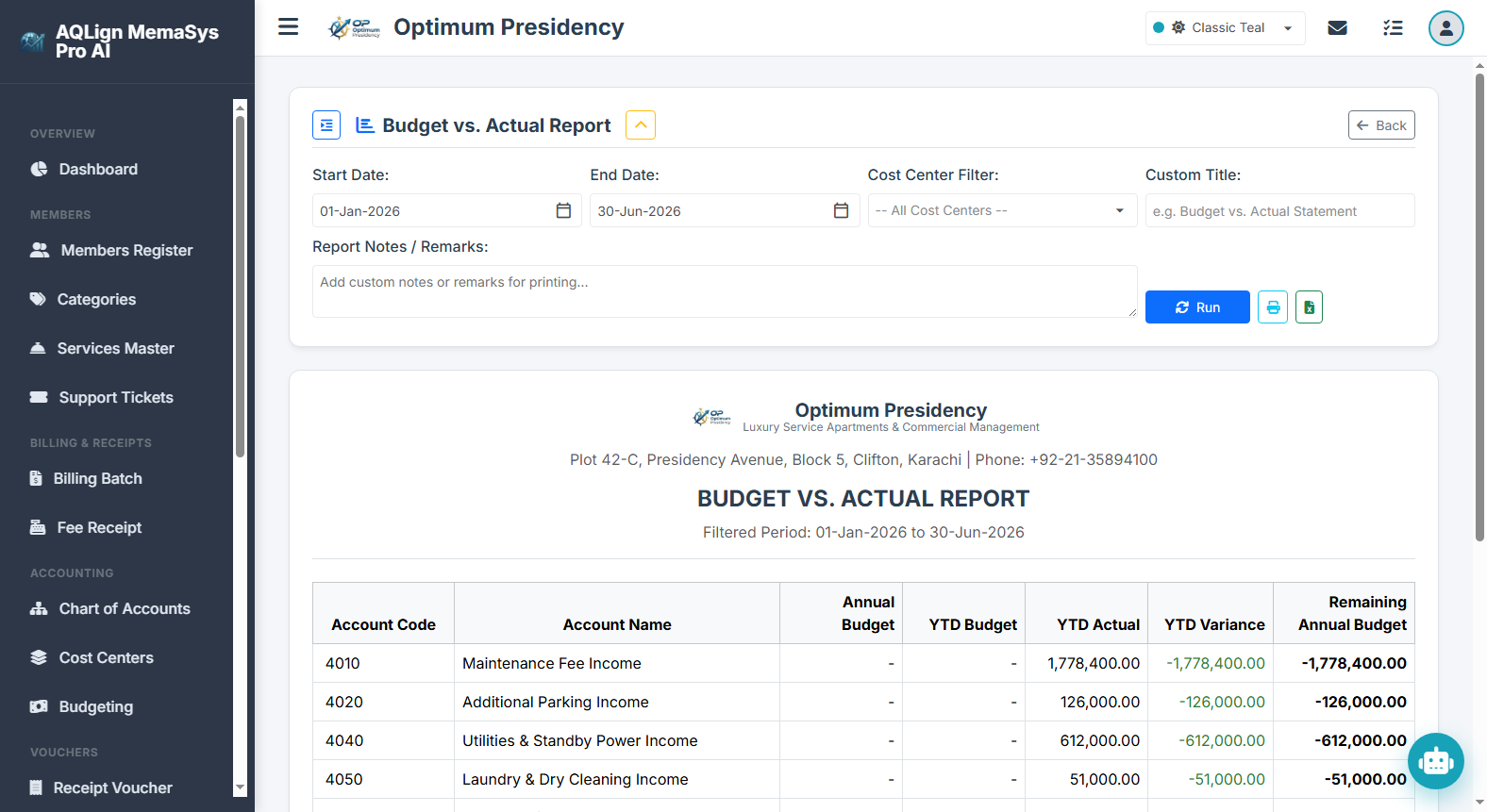The height and width of the screenshot is (812, 1487).
Task: Open Services Master menu item
Action: pyautogui.click(x=117, y=348)
